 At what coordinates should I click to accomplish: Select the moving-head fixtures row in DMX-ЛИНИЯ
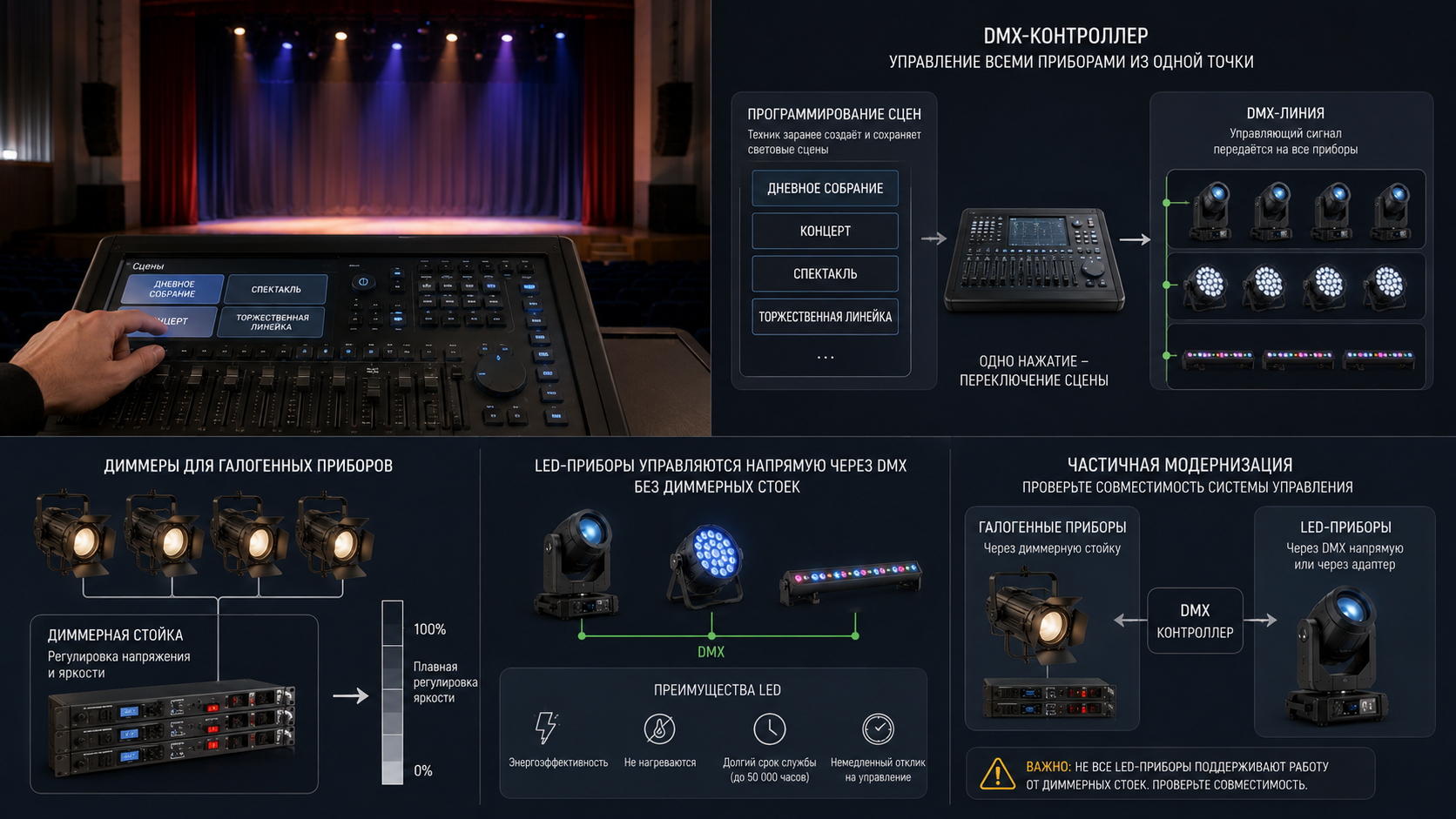(1296, 209)
